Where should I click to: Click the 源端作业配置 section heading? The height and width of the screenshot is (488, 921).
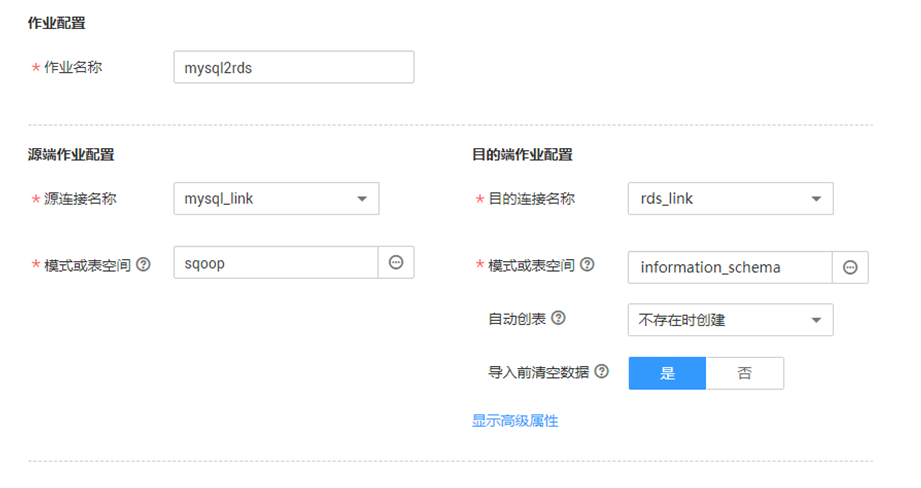(71, 154)
